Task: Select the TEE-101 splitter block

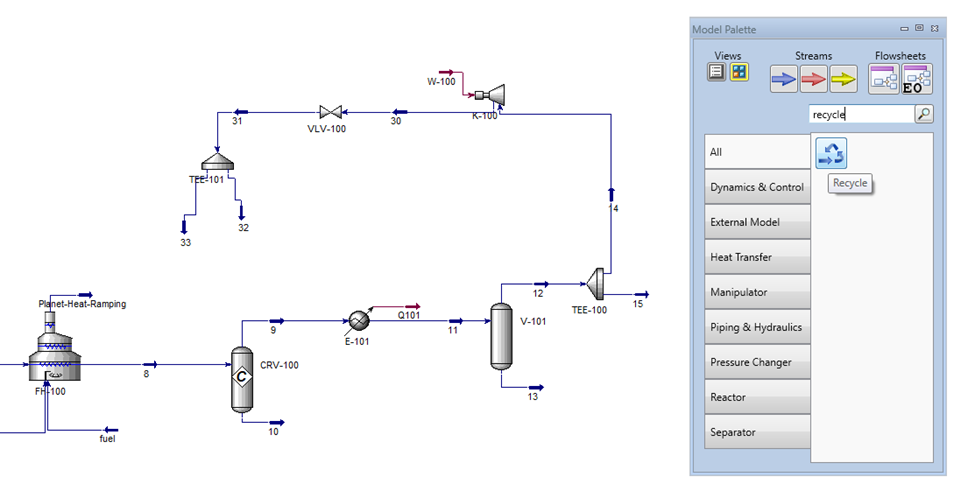Action: [218, 163]
